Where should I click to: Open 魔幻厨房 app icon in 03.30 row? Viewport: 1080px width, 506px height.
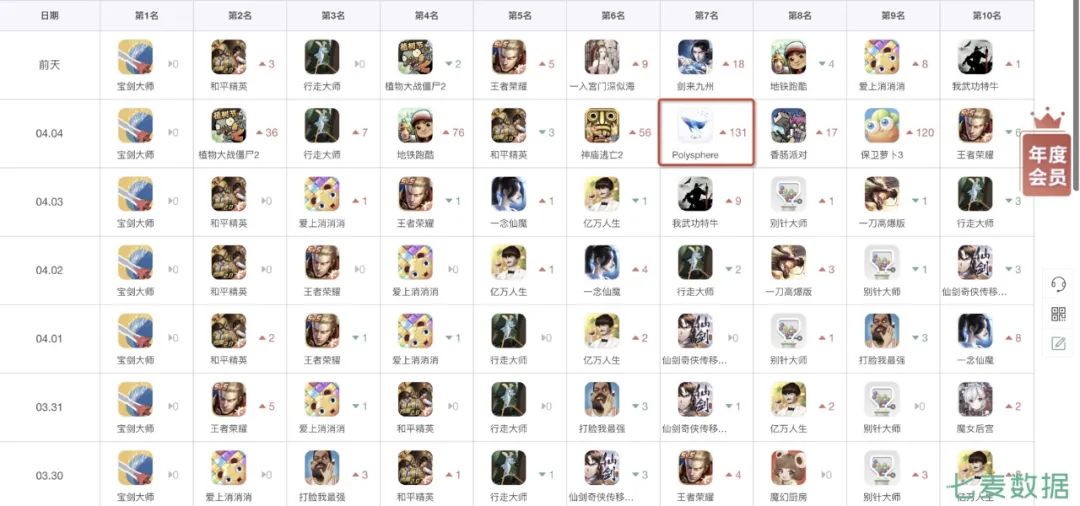click(x=789, y=468)
